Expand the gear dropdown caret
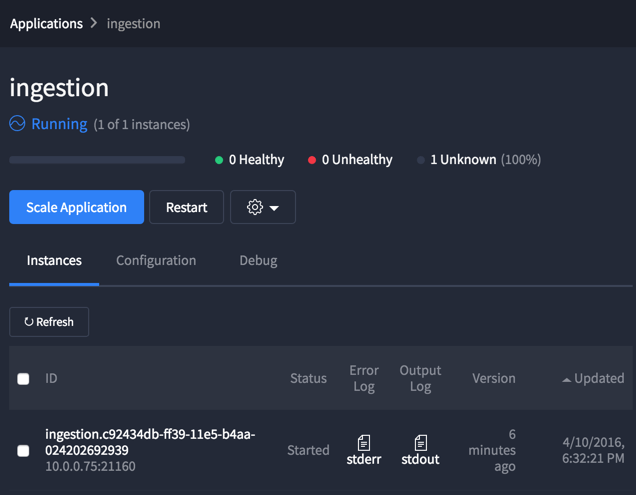 274,208
